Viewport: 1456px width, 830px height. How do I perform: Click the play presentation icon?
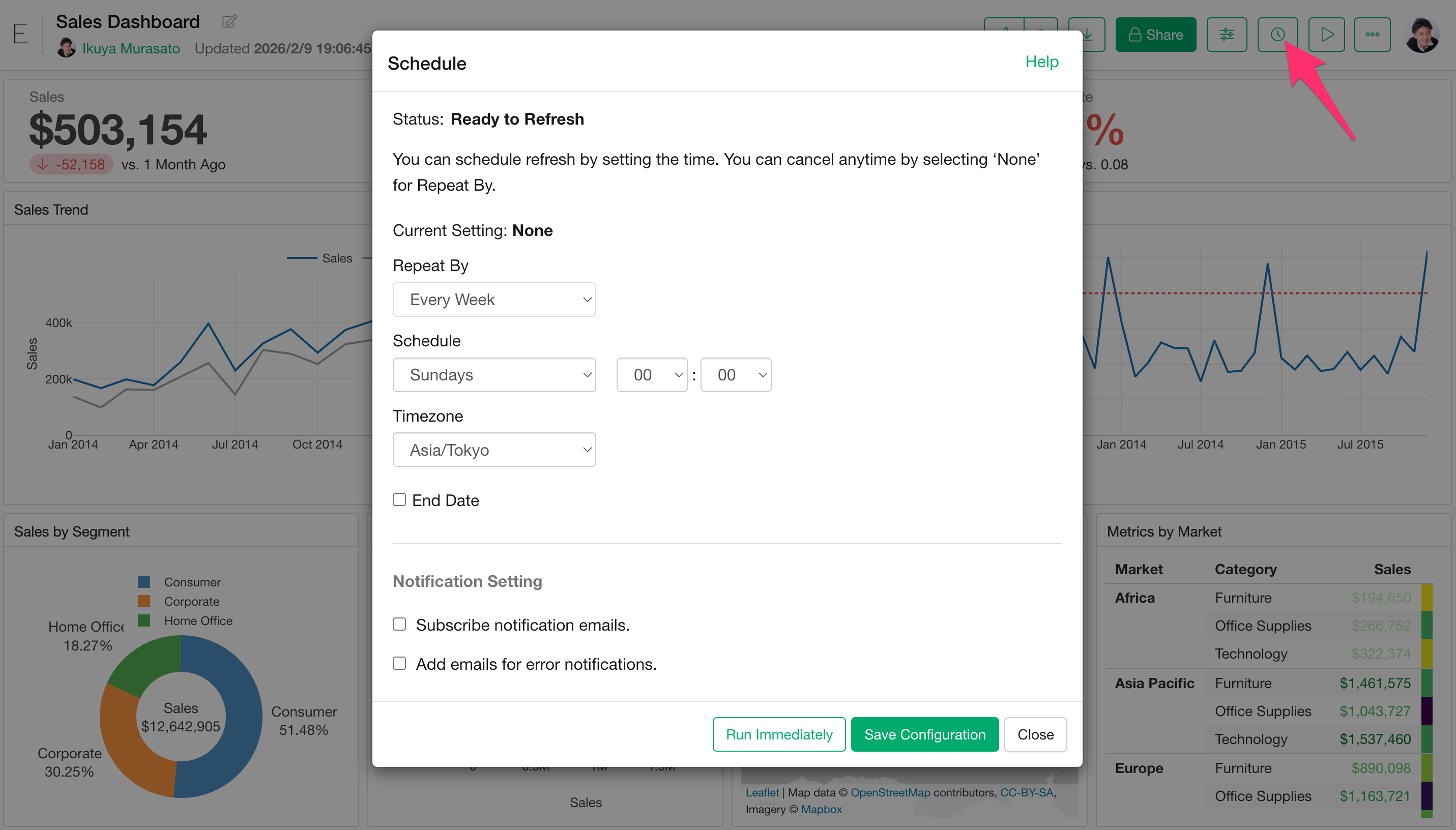1327,35
